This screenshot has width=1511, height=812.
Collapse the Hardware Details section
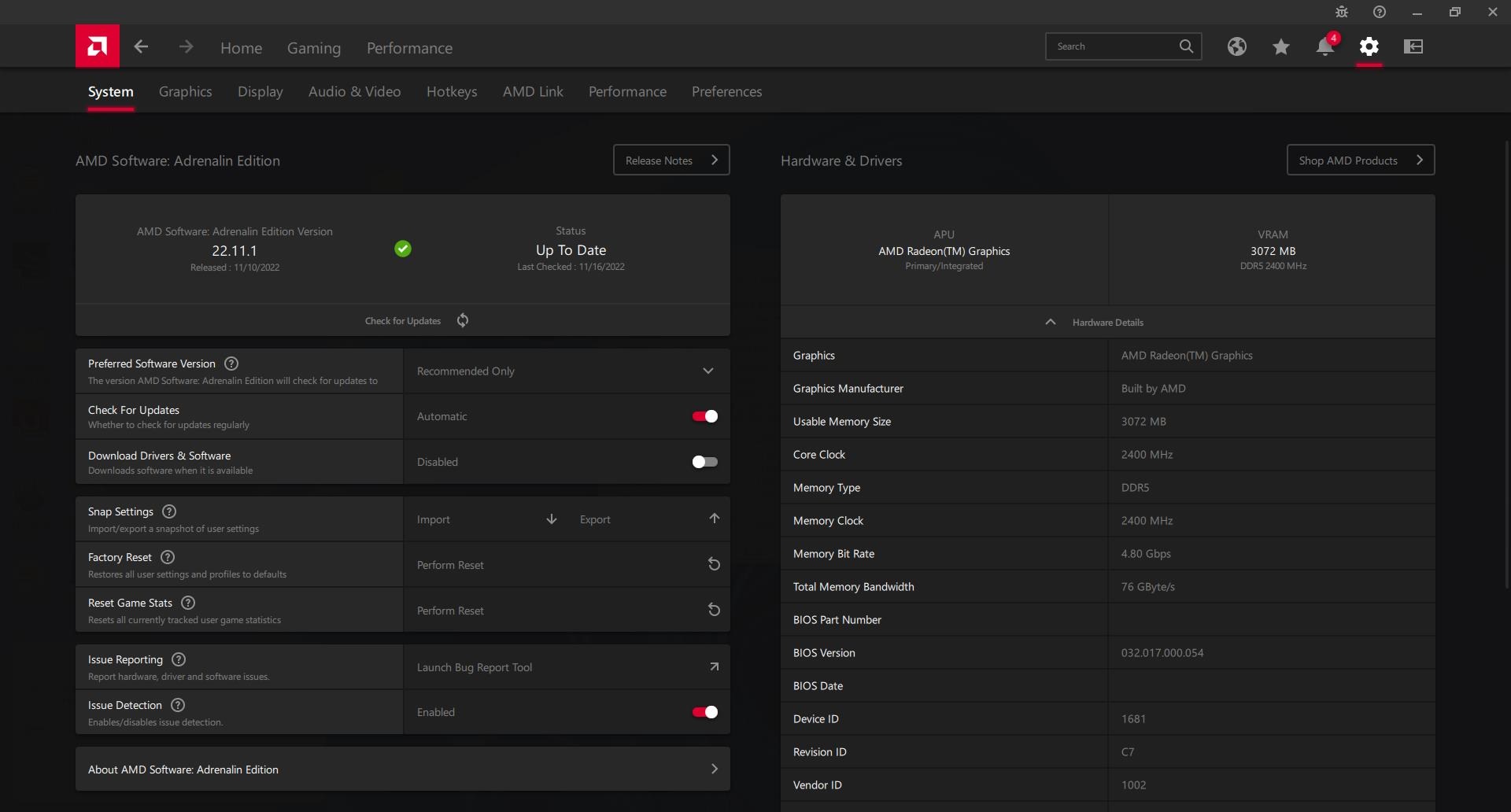pos(1108,322)
